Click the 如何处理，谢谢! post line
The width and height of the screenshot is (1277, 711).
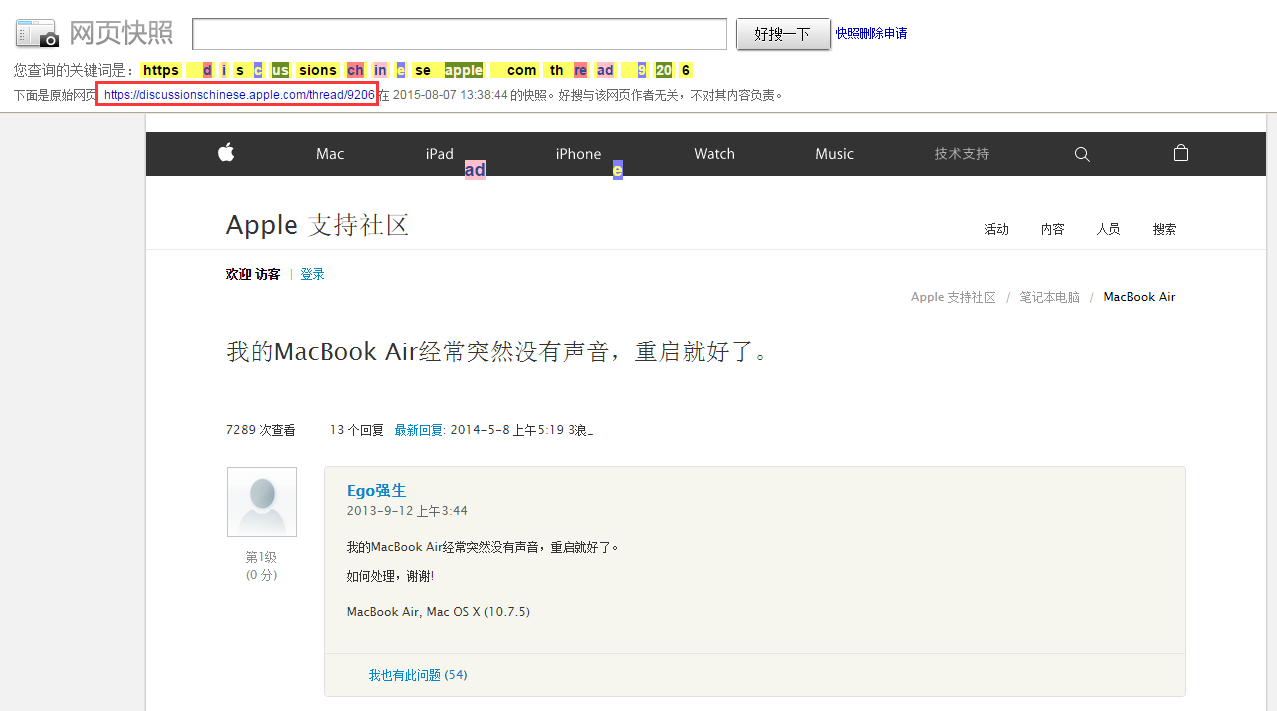pyautogui.click(x=390, y=576)
